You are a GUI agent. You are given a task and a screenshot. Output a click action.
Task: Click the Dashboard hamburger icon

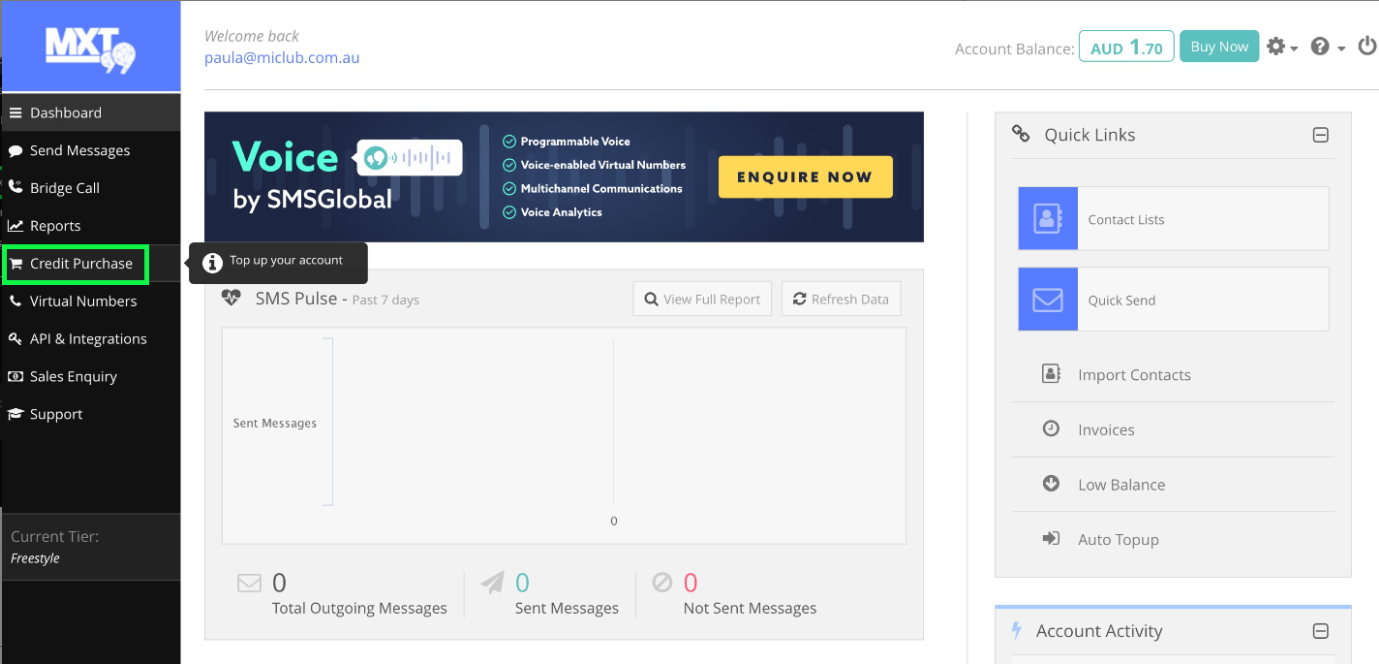click(x=15, y=113)
